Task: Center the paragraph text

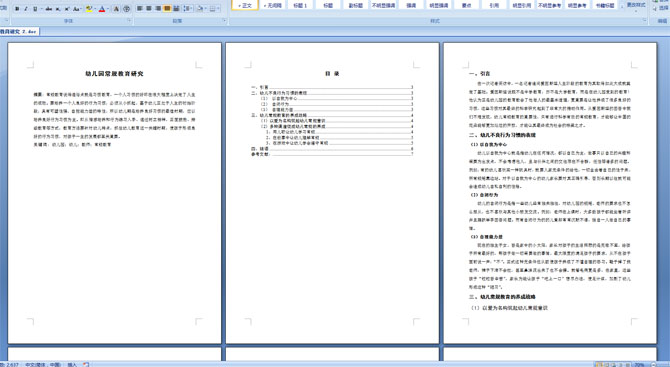Action: pos(149,9)
